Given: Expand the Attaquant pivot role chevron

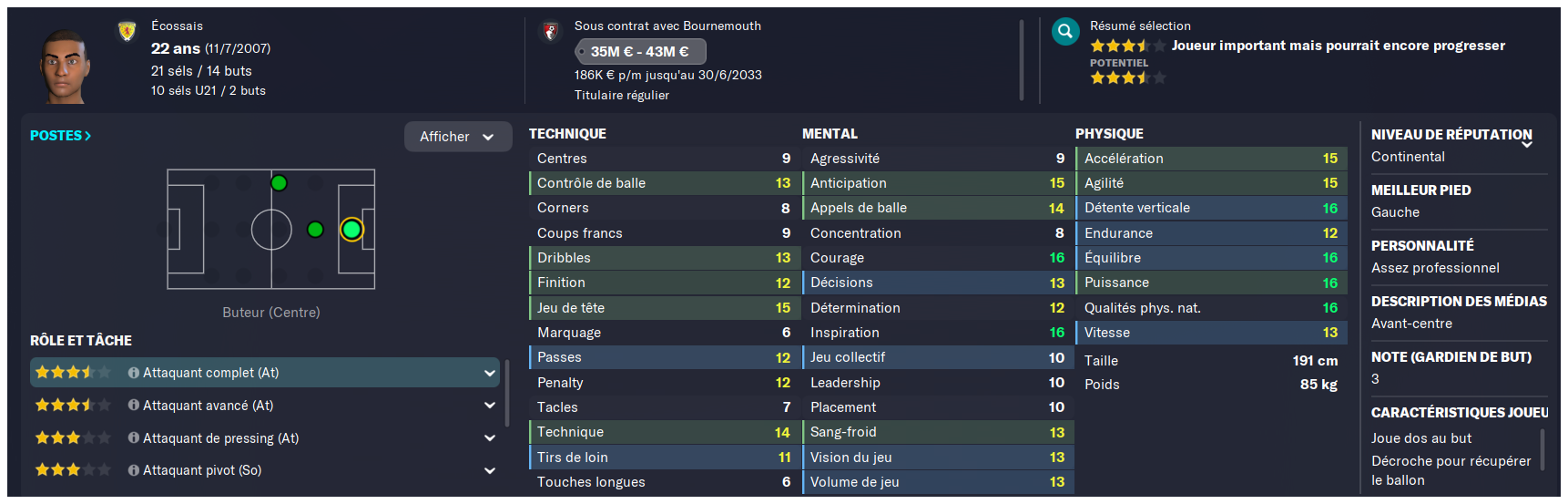Looking at the screenshot, I should point(490,471).
